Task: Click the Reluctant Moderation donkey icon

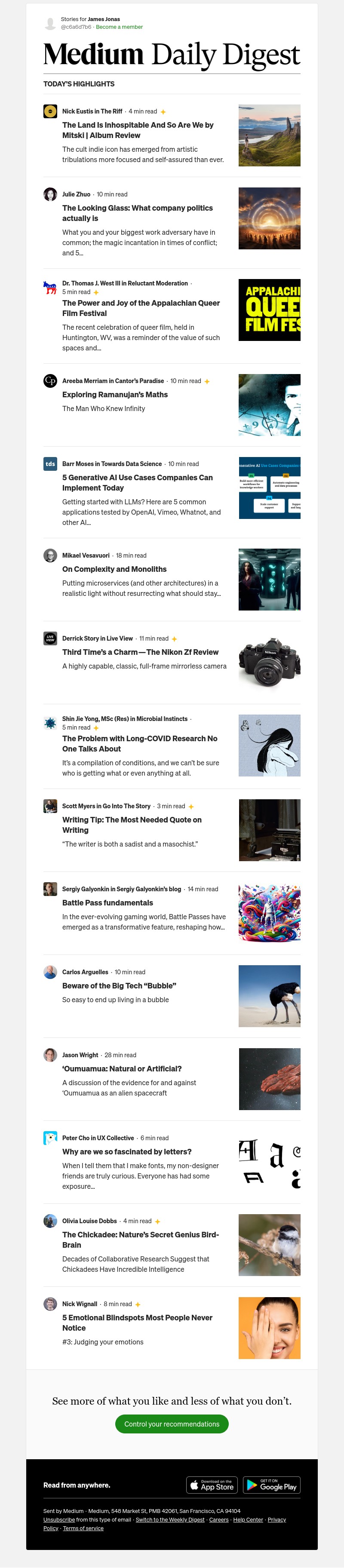Action: pos(50,287)
